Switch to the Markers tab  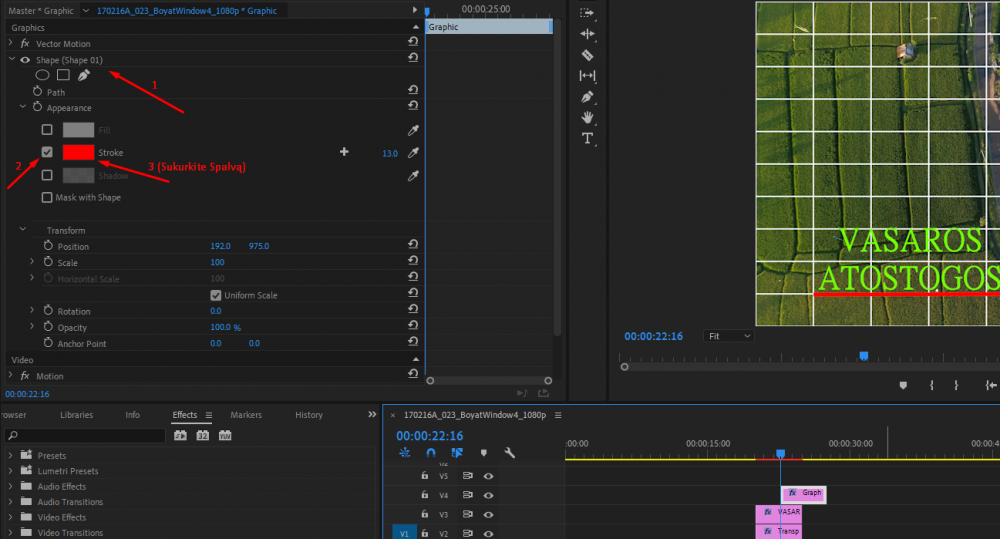(246, 415)
